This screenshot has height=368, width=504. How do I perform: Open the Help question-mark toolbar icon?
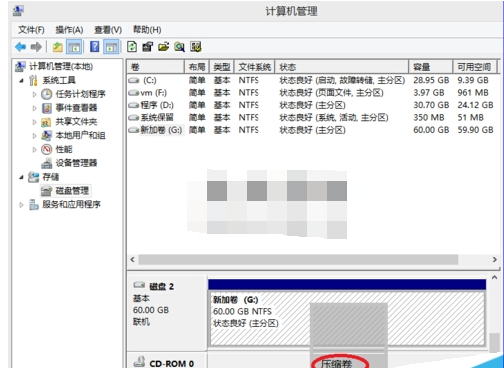(x=95, y=47)
